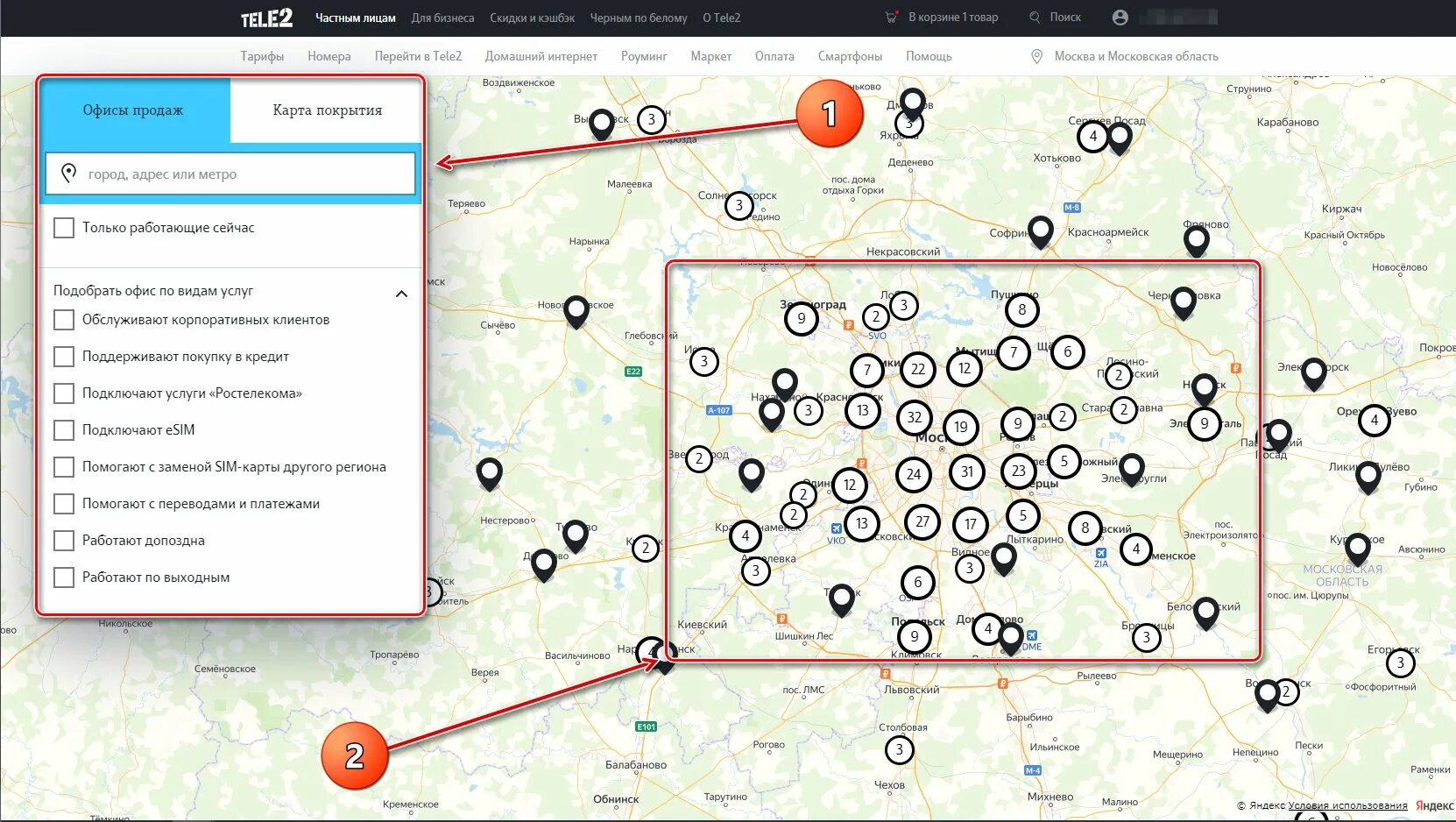Viewport: 1456px width, 822px height.
Task: Click the Пушкино cluster marker 8
Action: click(1021, 309)
